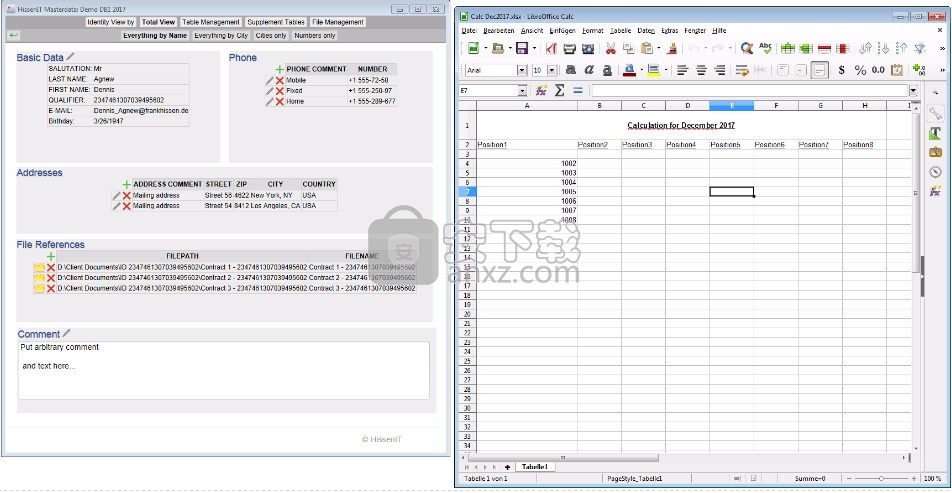Click the Print icon in Calc

pyautogui.click(x=570, y=49)
